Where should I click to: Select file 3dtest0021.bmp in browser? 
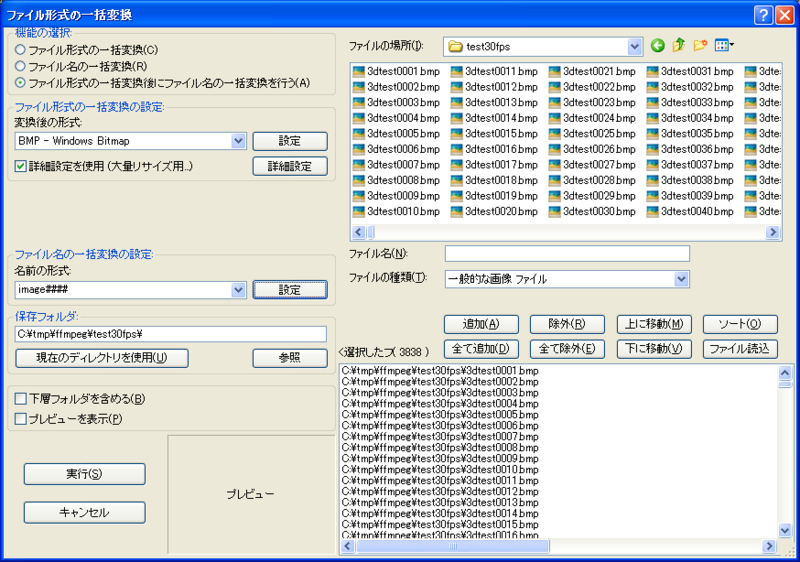pos(592,71)
